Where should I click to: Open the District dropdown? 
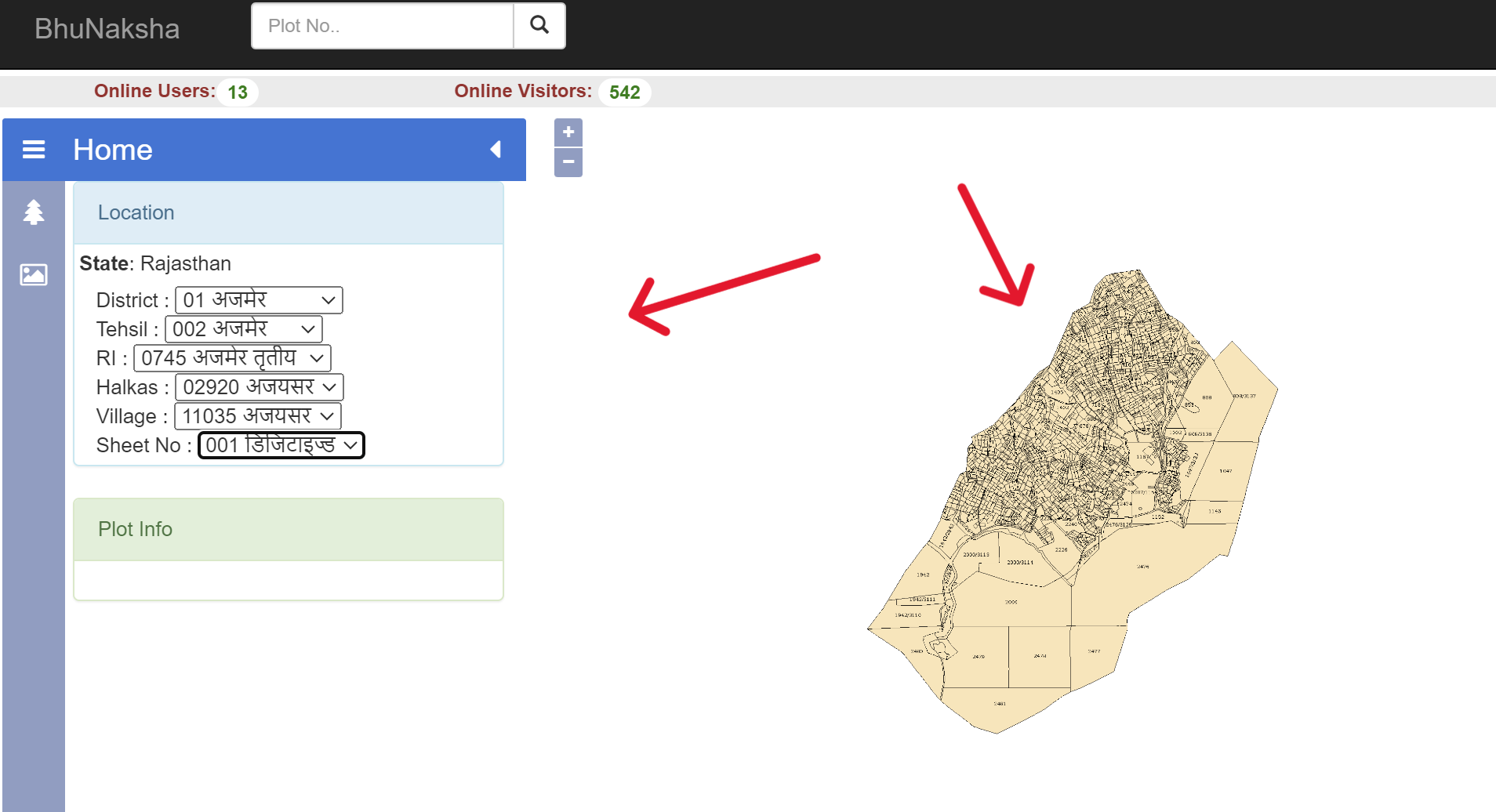[259, 300]
